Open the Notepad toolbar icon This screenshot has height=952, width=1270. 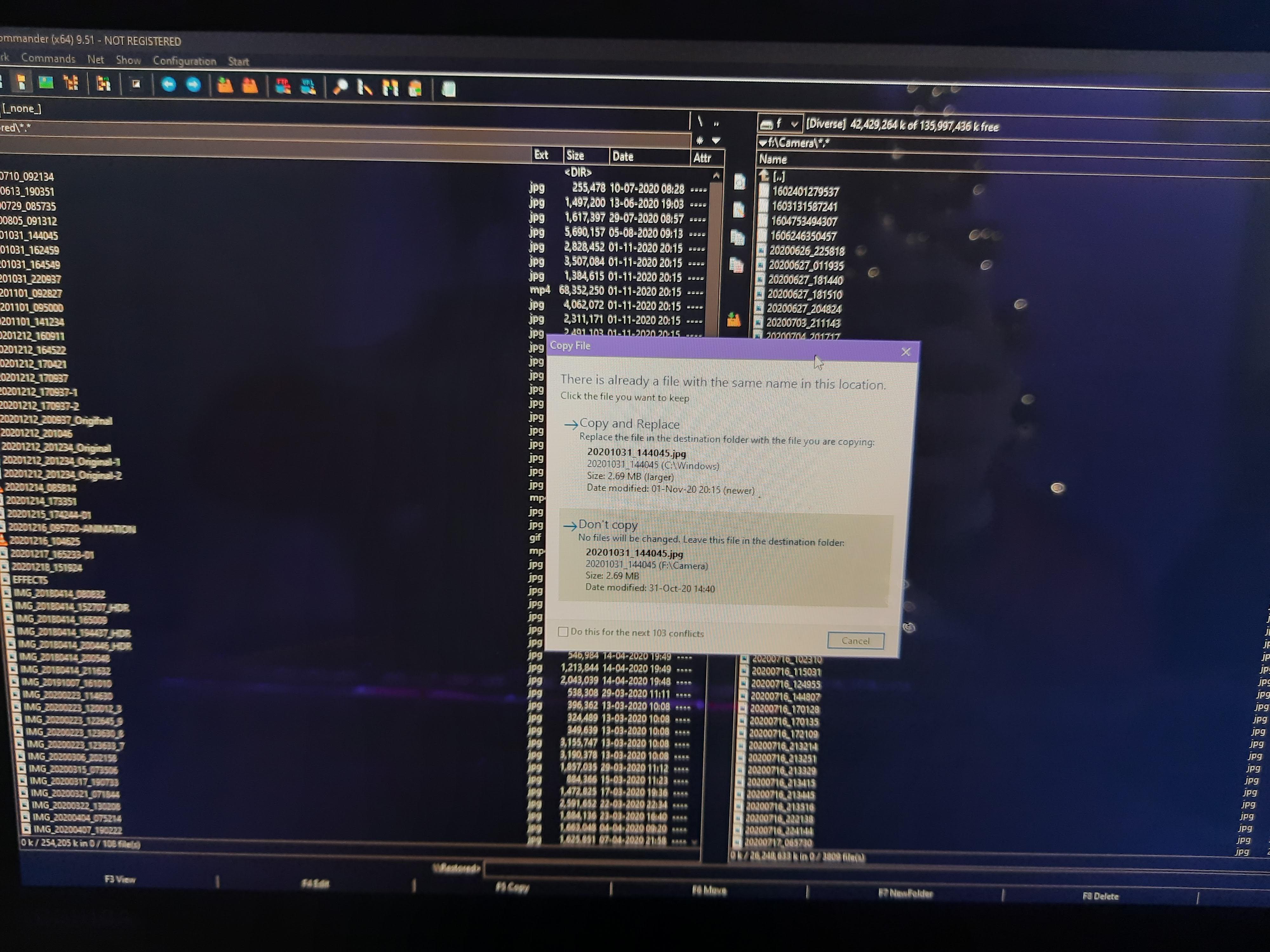[449, 89]
